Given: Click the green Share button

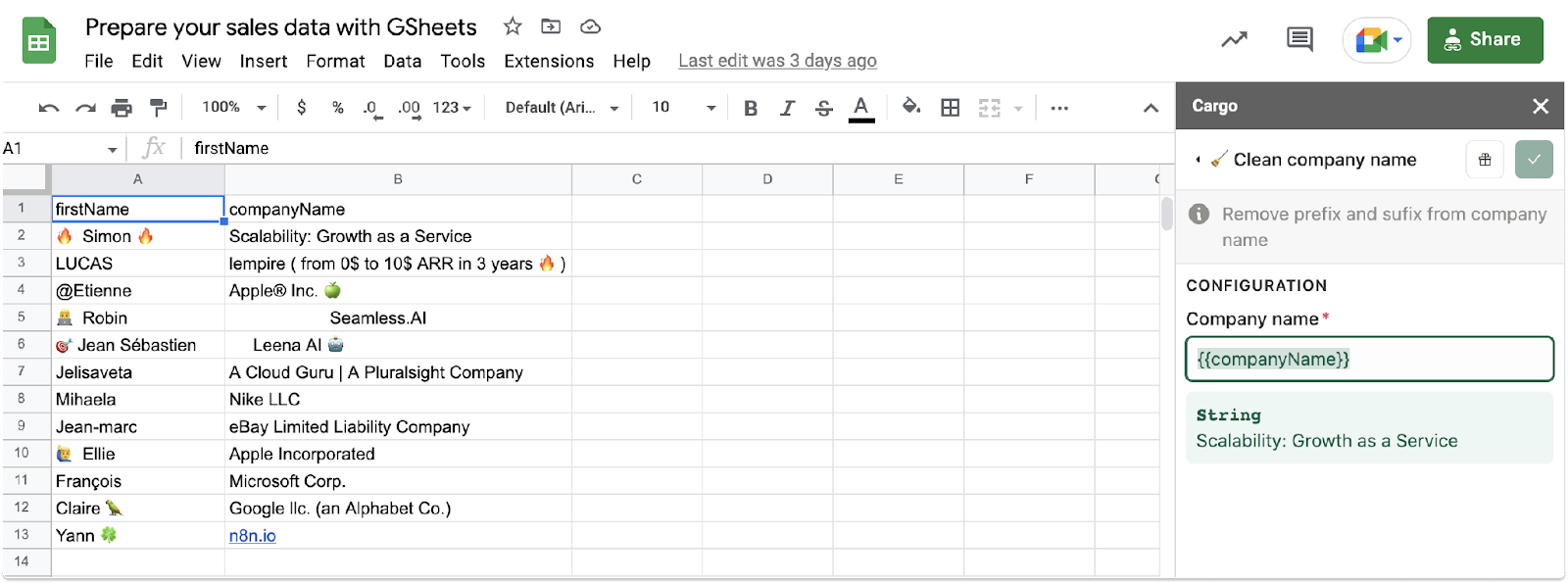Looking at the screenshot, I should 1485,40.
